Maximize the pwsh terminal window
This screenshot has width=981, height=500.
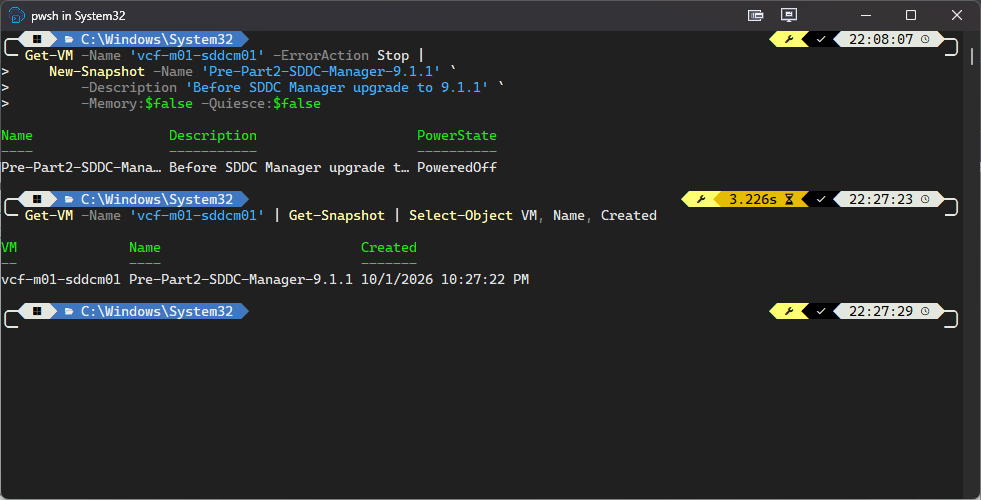click(911, 16)
